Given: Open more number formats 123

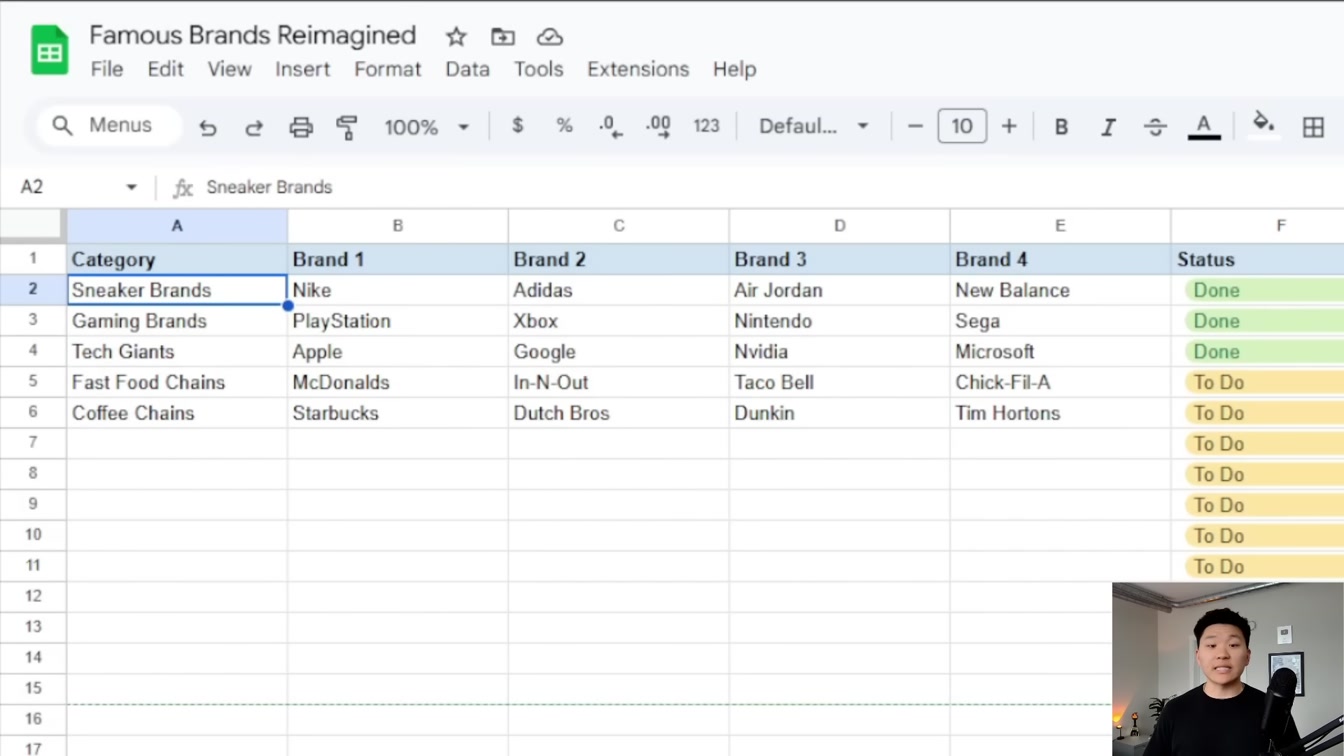Looking at the screenshot, I should (x=706, y=126).
